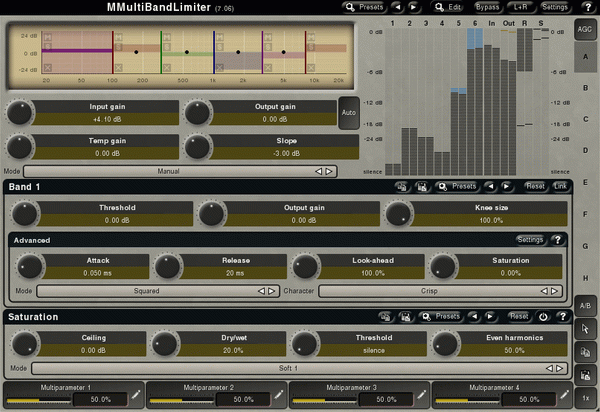Select preset slot C

585,119
